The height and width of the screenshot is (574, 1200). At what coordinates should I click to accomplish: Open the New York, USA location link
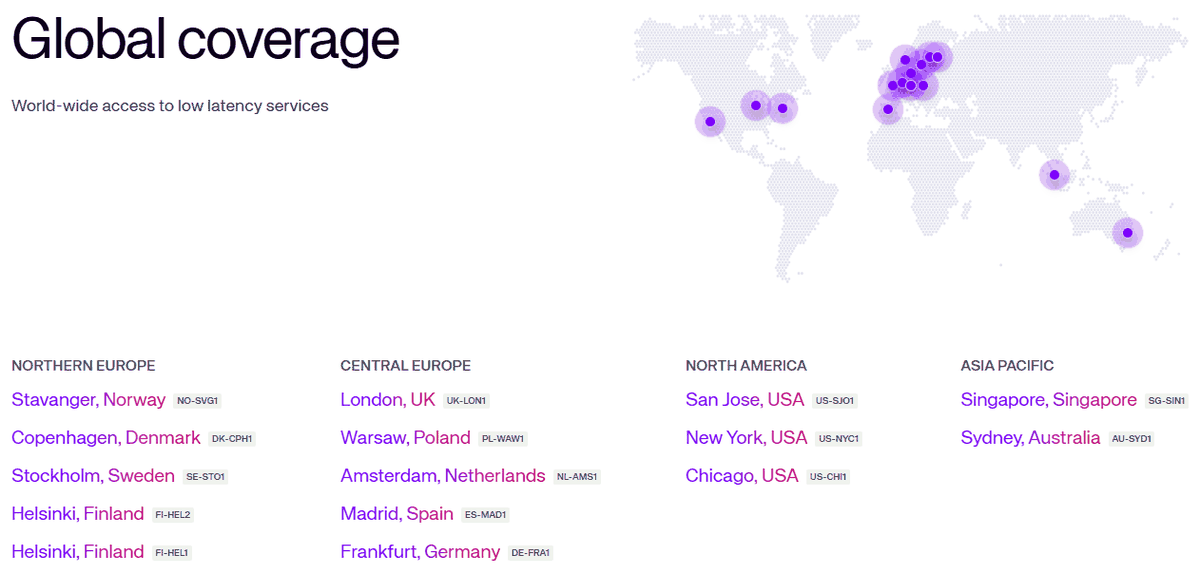pyautogui.click(x=746, y=438)
